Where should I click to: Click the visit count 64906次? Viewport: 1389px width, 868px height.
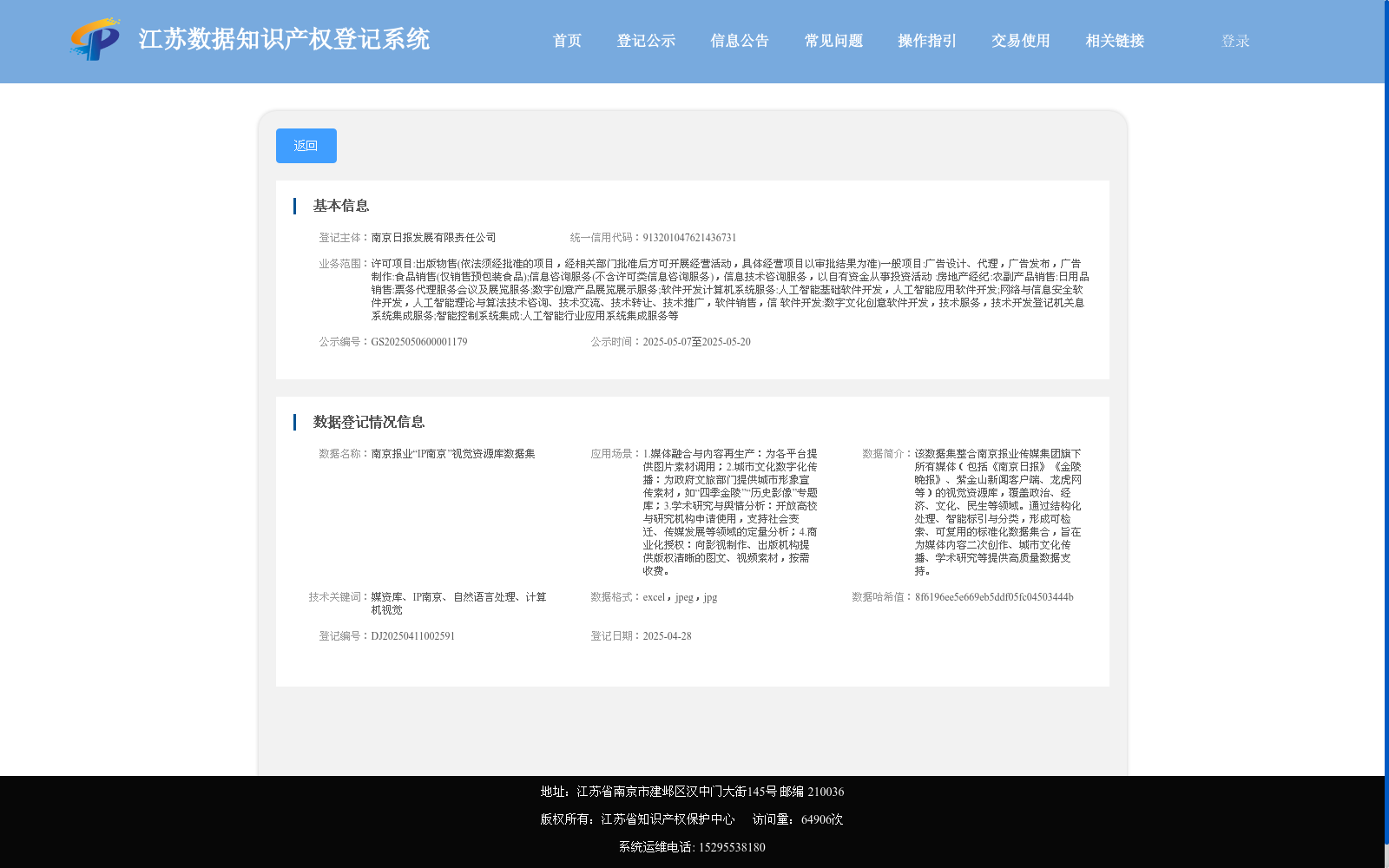point(822,819)
